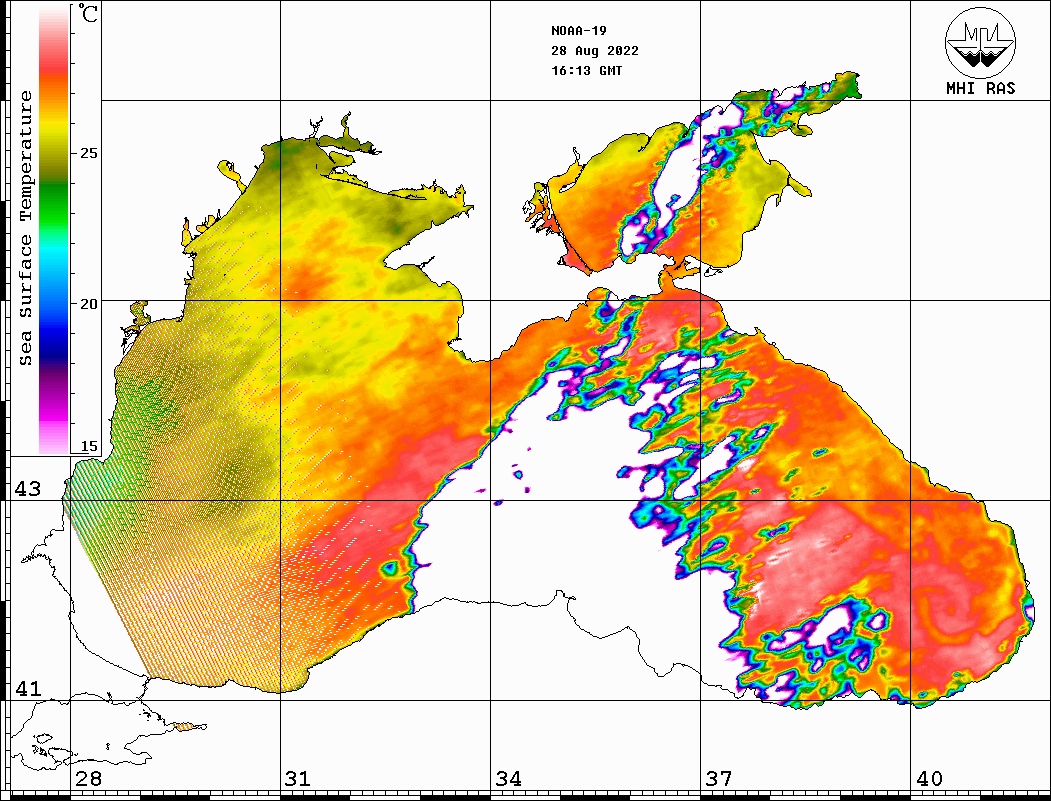The image size is (1051, 801).
Task: Click longitude label '37'
Action: (719, 779)
